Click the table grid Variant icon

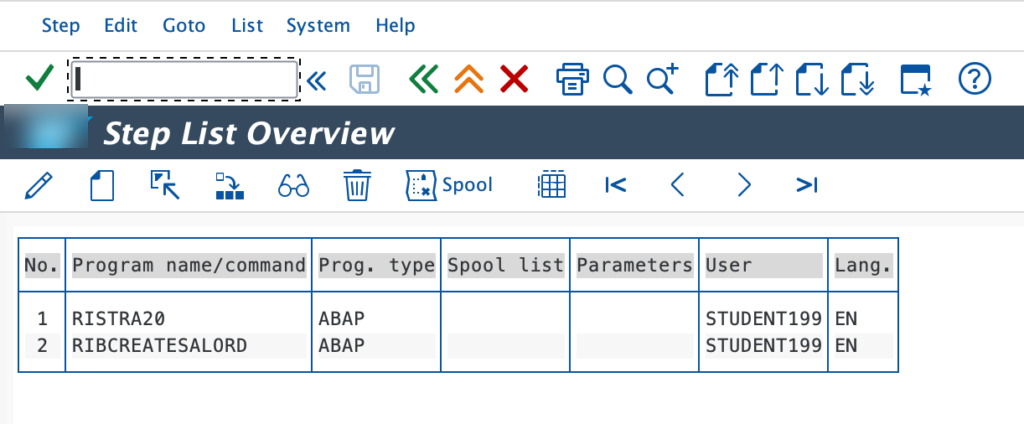click(x=551, y=186)
